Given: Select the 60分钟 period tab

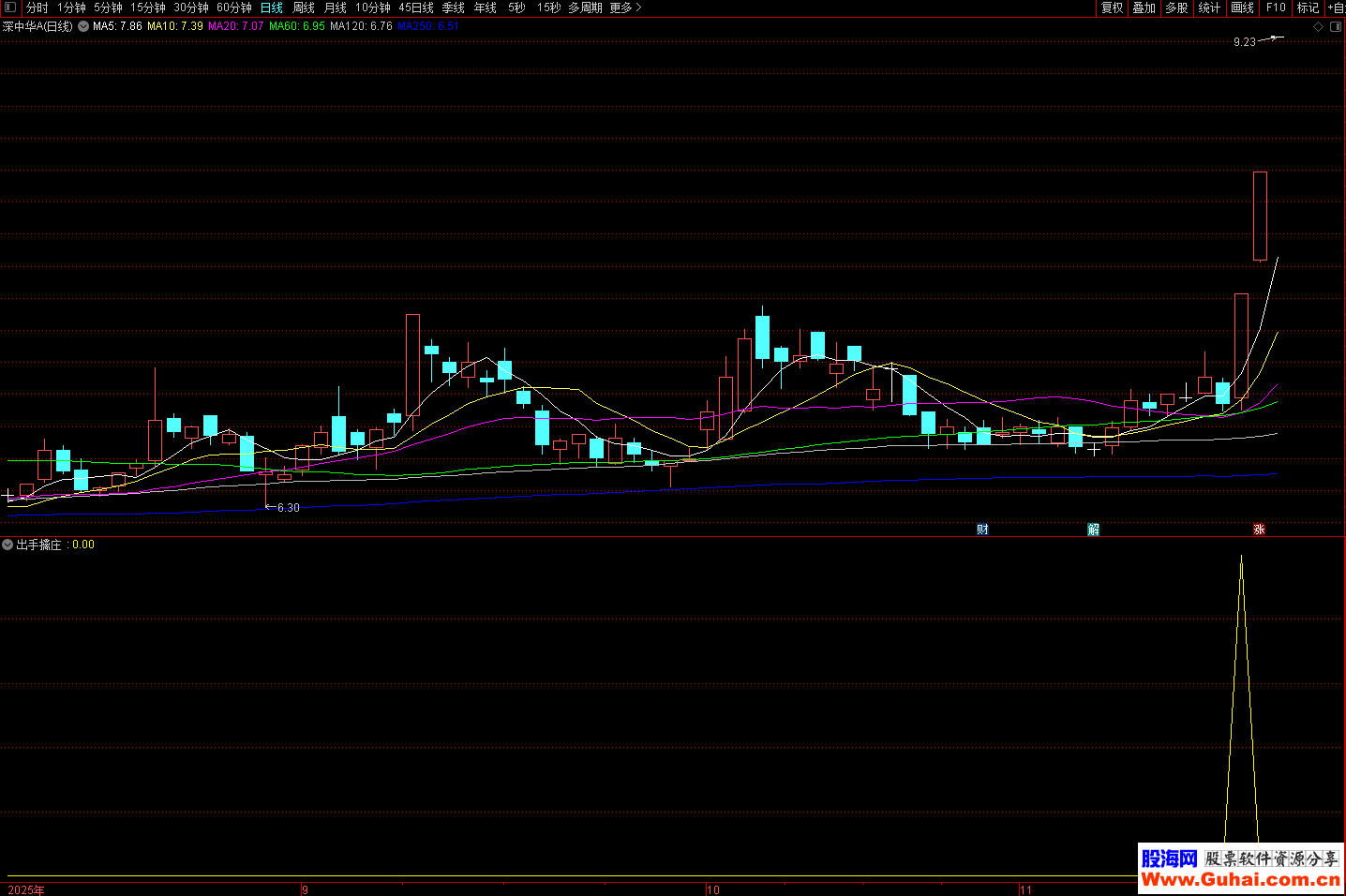Looking at the screenshot, I should coord(234,7).
